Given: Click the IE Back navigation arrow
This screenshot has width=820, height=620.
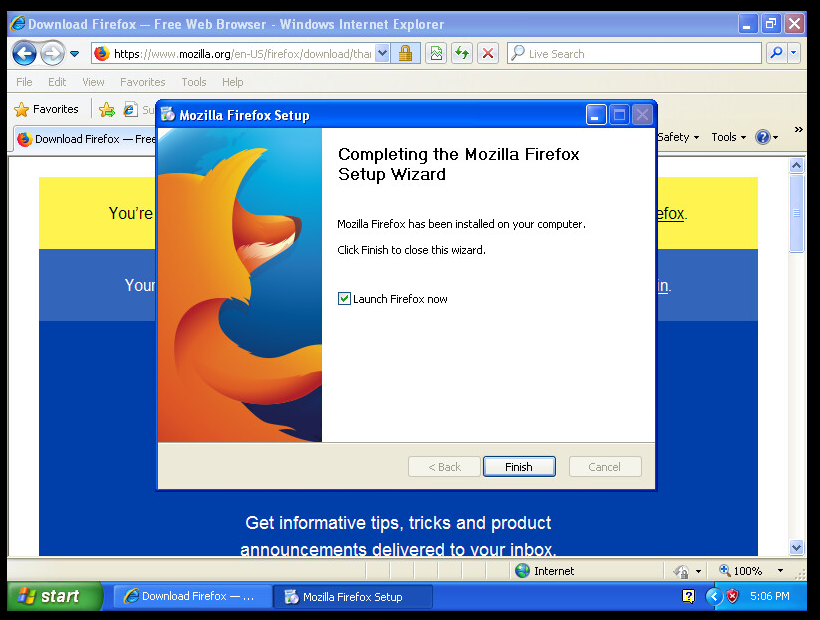Looking at the screenshot, I should [24, 53].
